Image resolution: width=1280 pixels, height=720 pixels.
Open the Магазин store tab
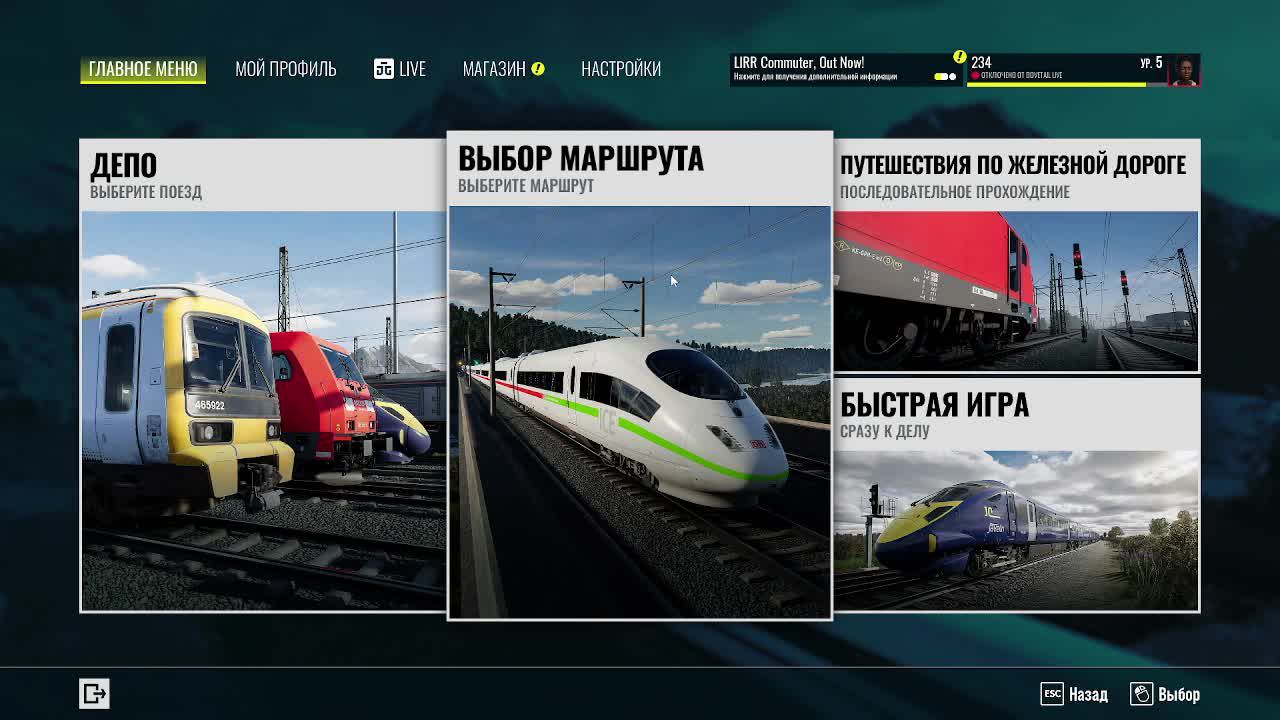pyautogui.click(x=494, y=69)
